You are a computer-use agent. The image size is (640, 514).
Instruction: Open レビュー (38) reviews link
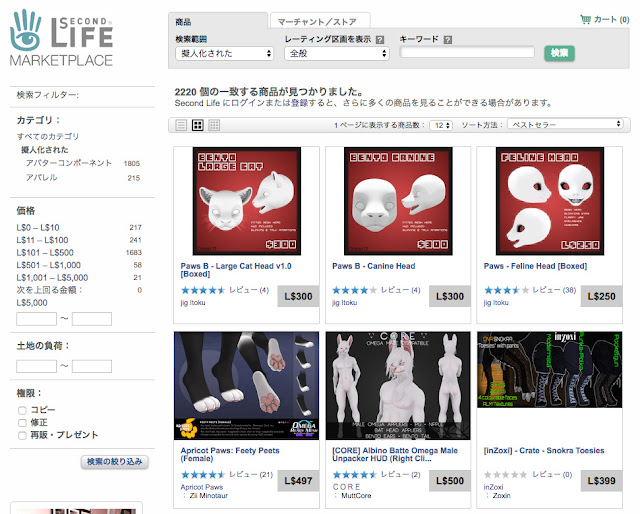(x=554, y=290)
